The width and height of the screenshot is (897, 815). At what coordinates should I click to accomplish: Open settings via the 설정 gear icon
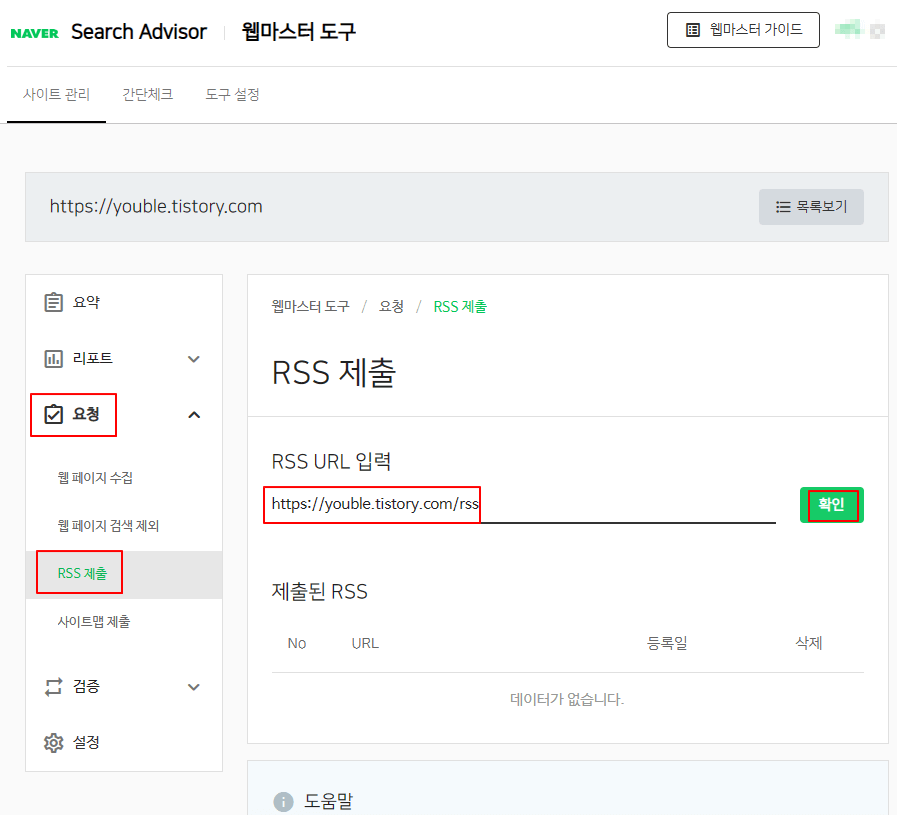click(54, 742)
